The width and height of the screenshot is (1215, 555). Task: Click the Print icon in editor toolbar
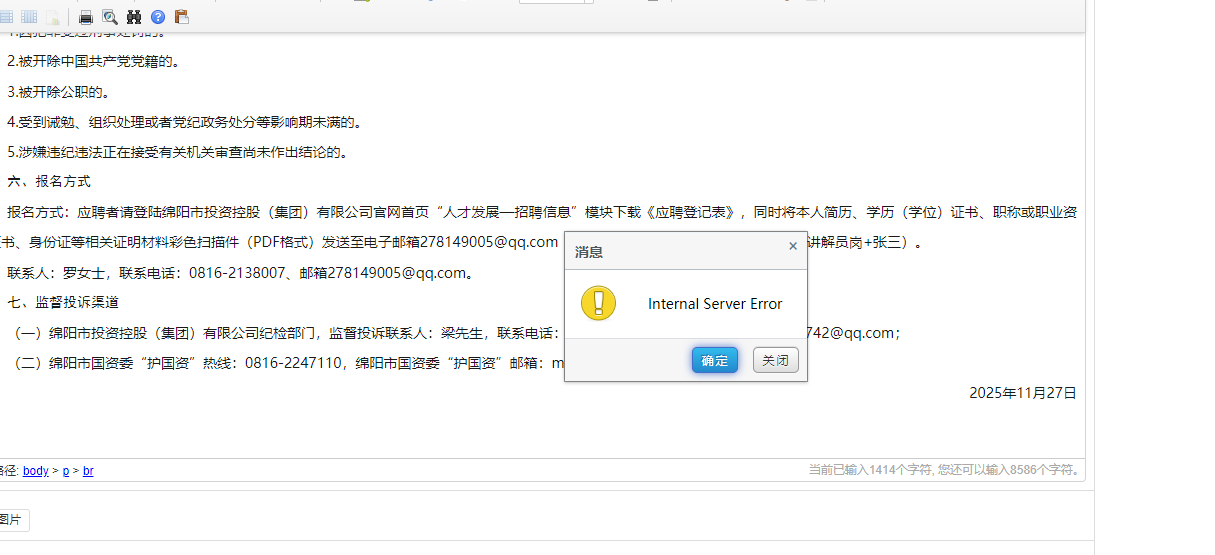pos(86,17)
